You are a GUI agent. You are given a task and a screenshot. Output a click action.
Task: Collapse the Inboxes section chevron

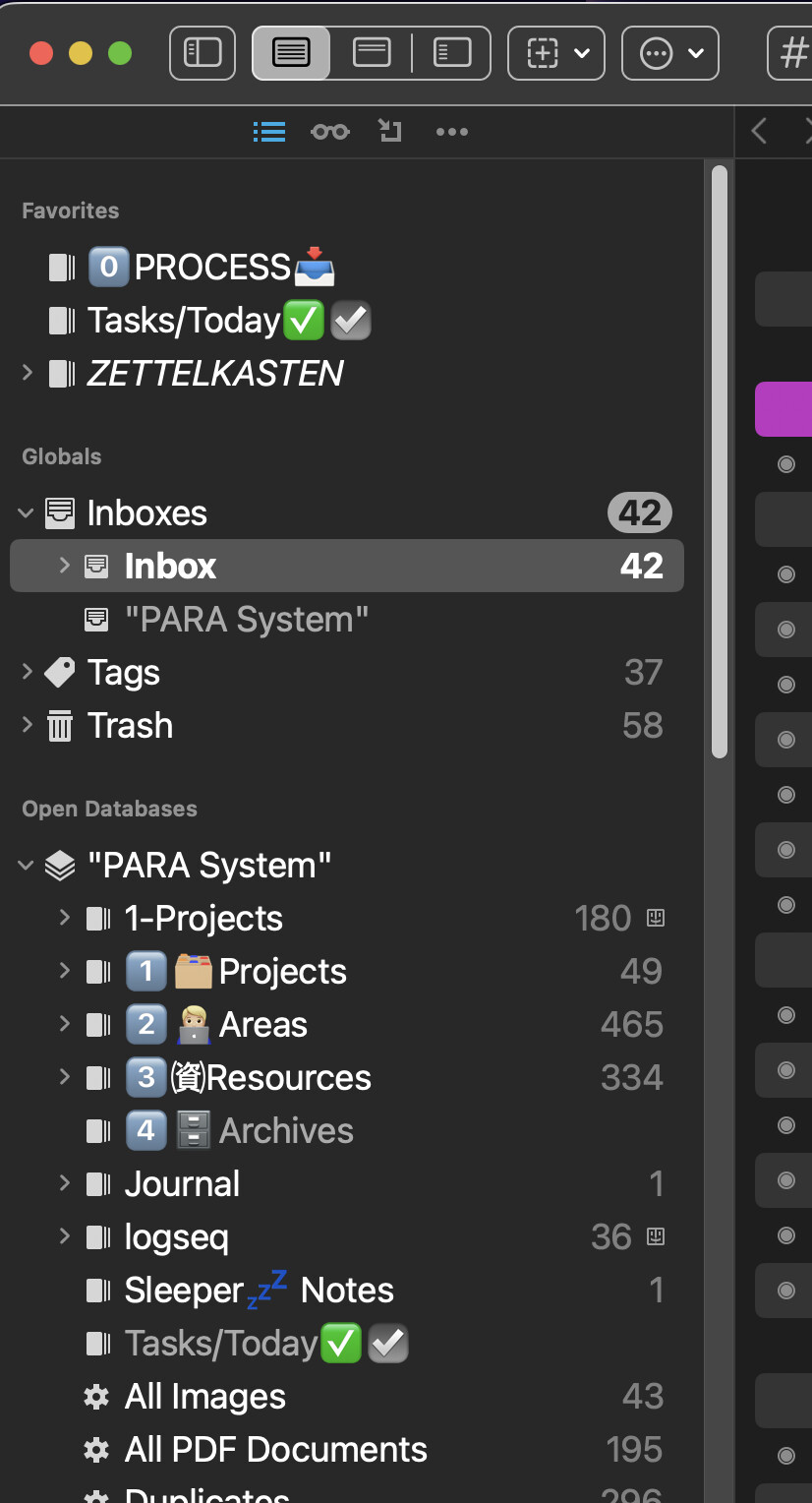[27, 512]
